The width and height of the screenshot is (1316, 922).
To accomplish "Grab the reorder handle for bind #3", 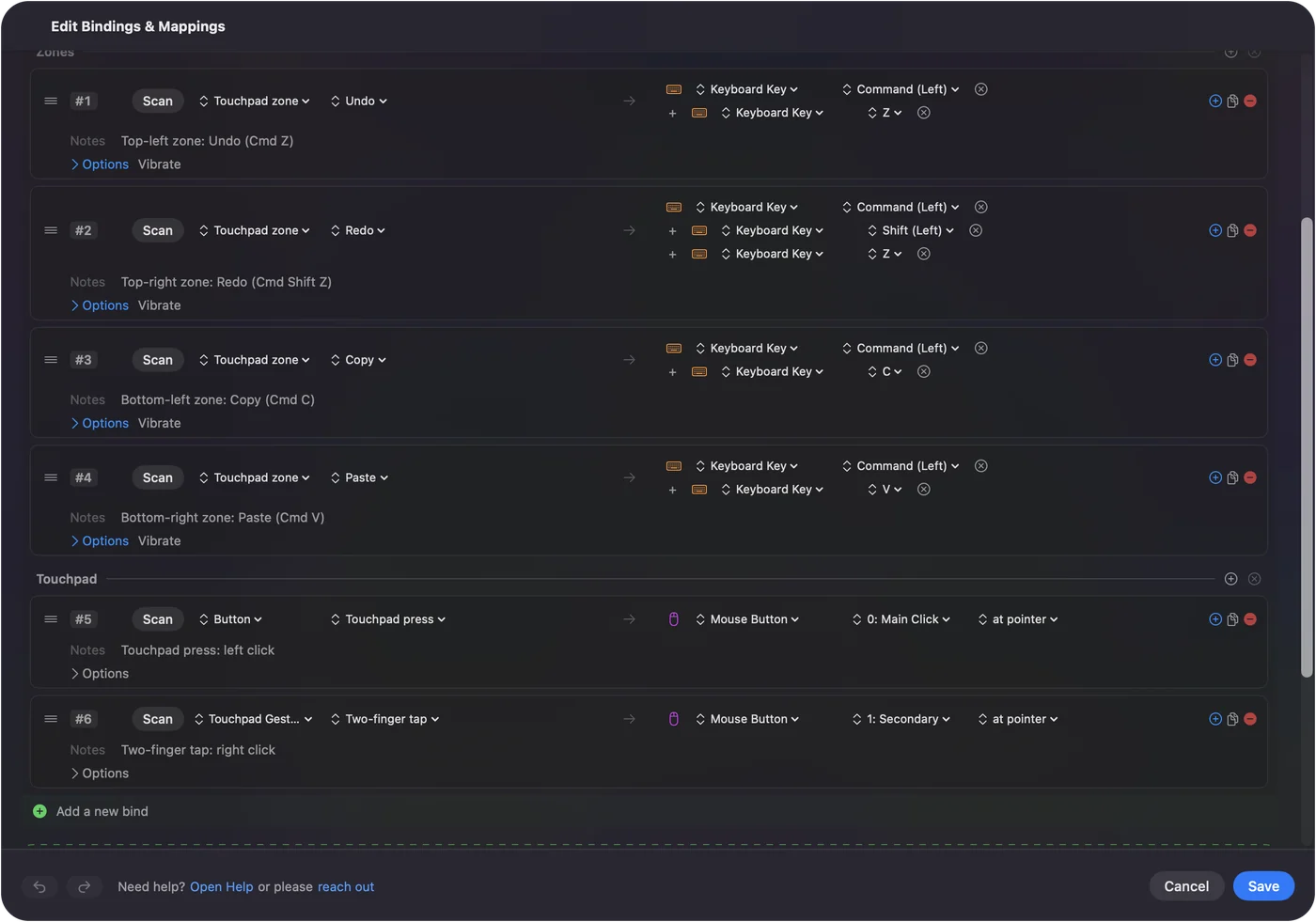I will [x=51, y=360].
